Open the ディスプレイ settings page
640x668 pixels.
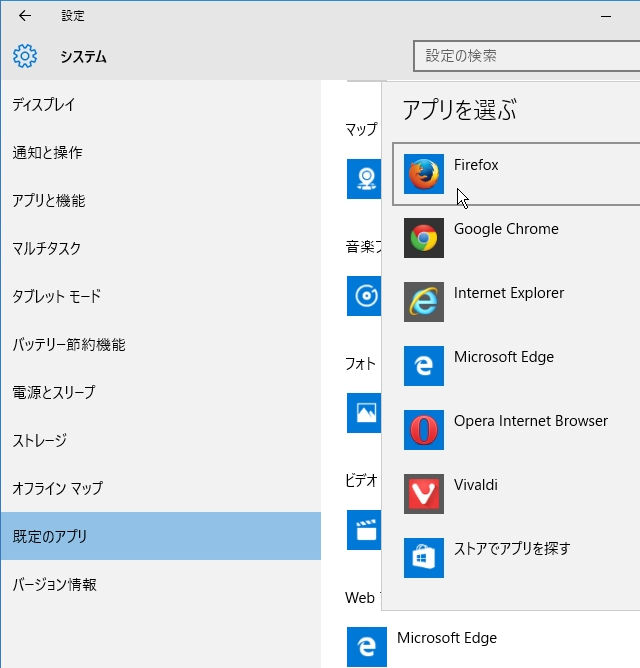[161, 104]
